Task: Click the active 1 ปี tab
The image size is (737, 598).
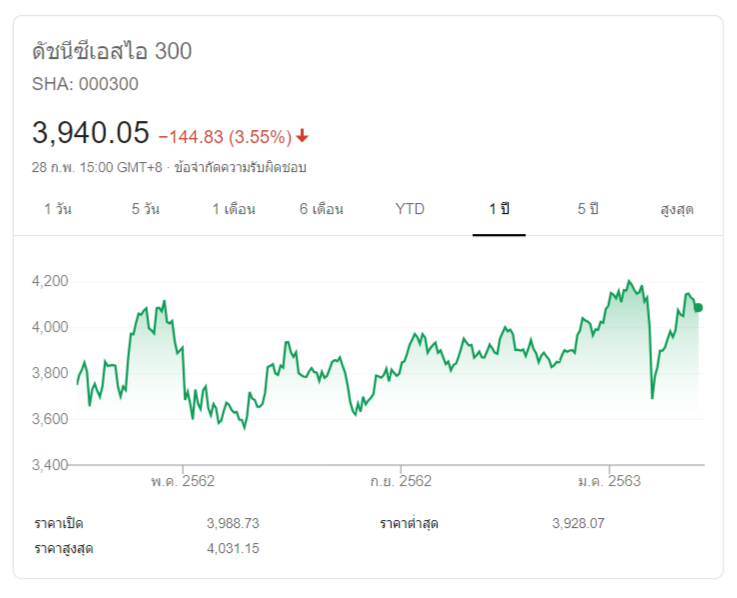Action: click(499, 209)
